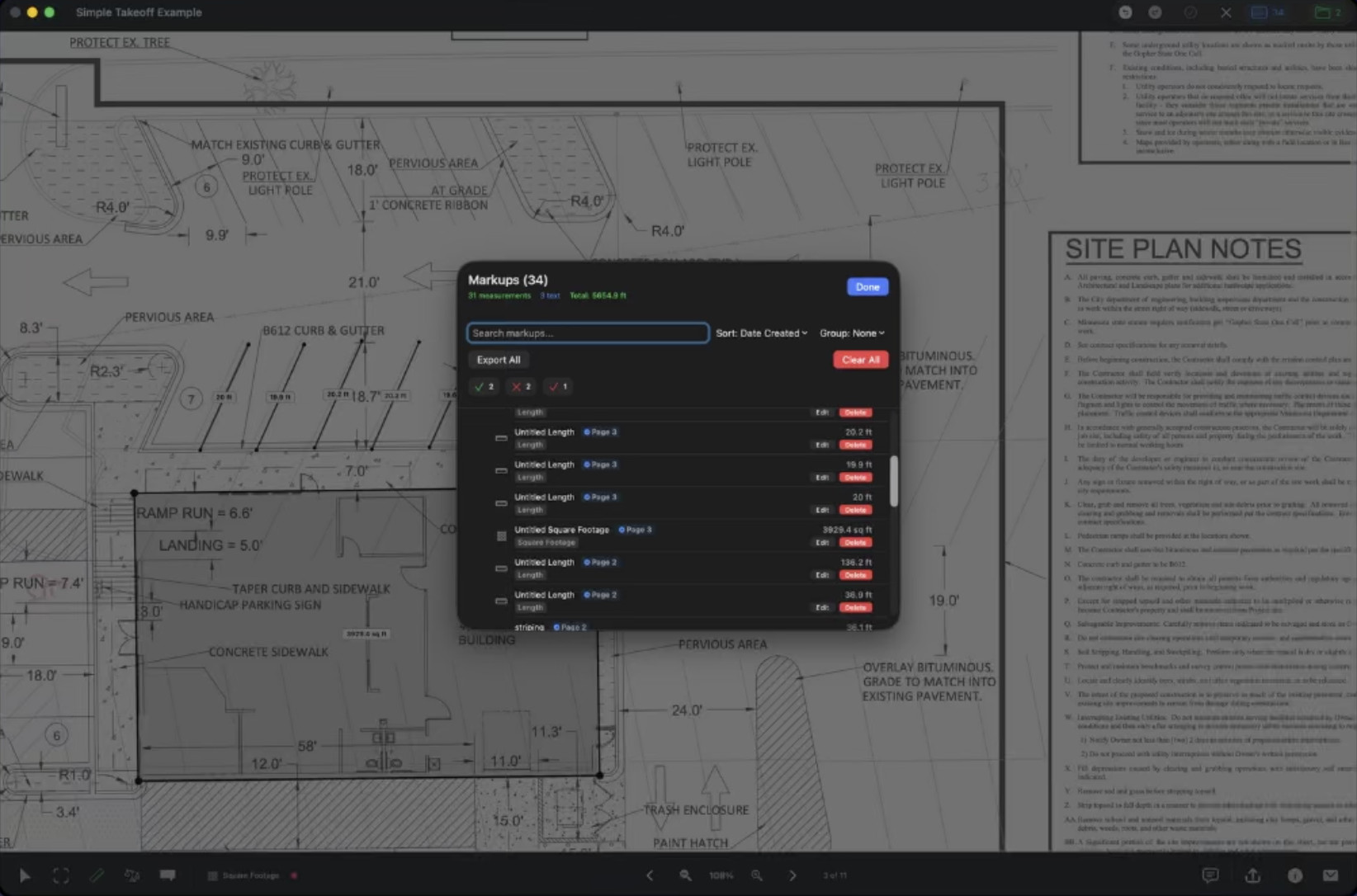The height and width of the screenshot is (896, 1357).
Task: Click the Page 2 badge on 136.2 ft row
Action: click(x=601, y=563)
